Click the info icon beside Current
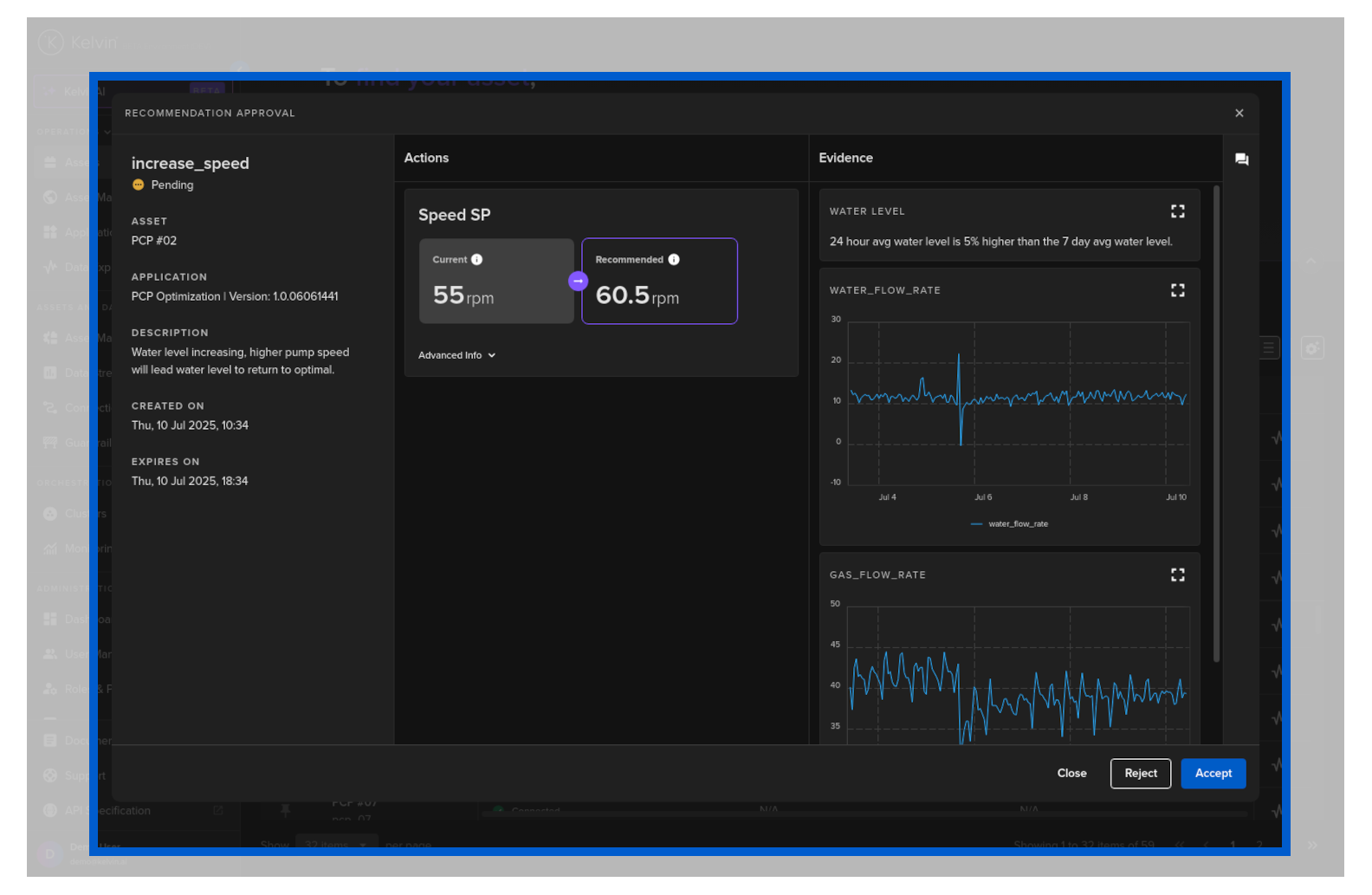 pos(477,260)
